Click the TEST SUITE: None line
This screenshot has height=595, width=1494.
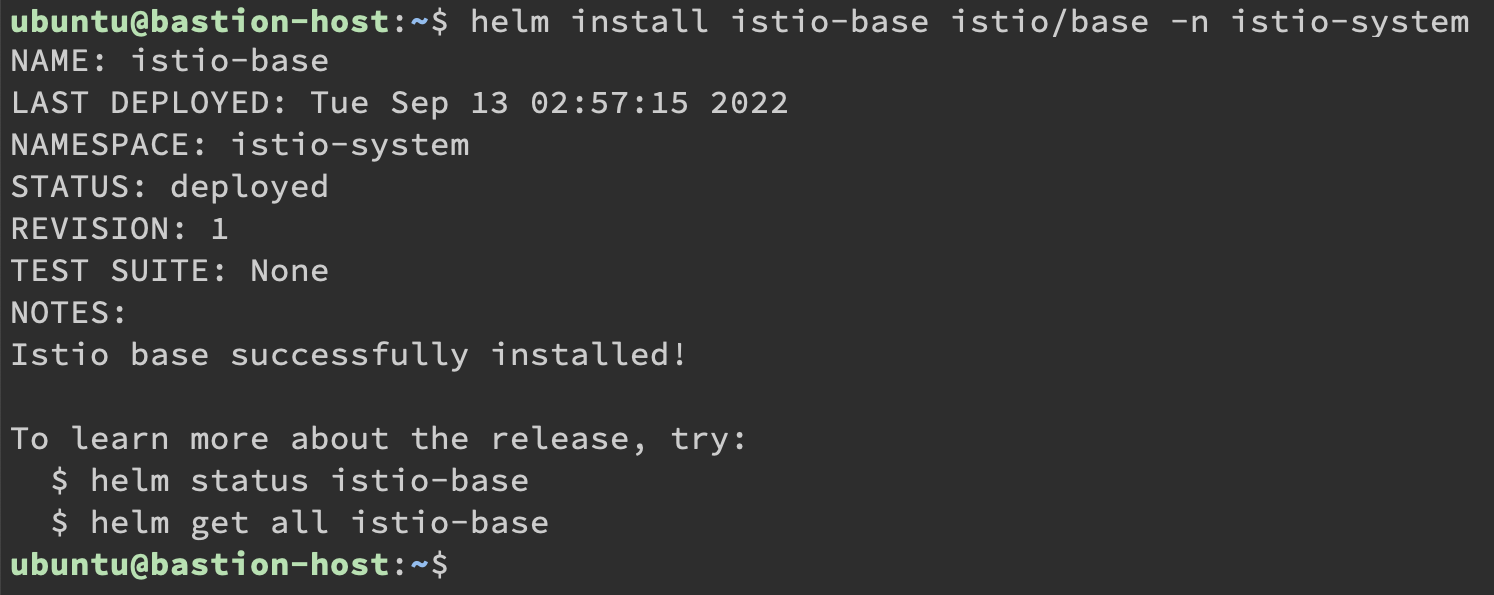coord(169,271)
